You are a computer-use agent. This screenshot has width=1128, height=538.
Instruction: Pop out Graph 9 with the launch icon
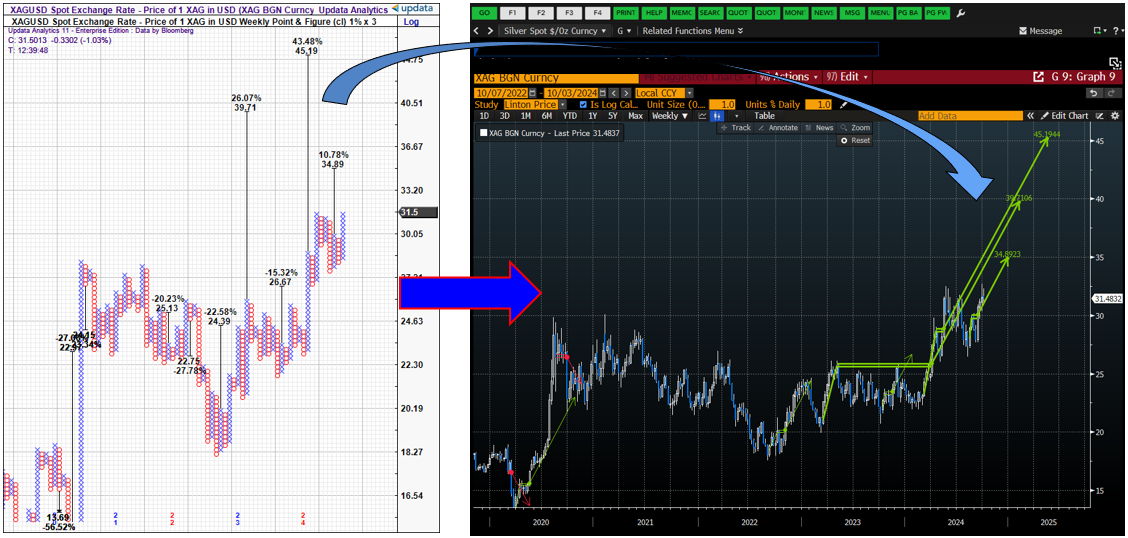pyautogui.click(x=1038, y=77)
